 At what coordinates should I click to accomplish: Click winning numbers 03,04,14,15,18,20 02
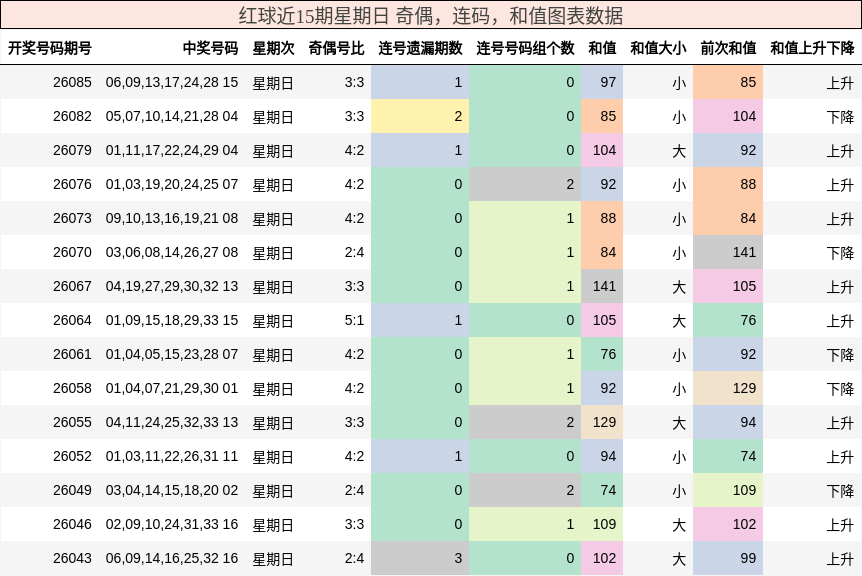coord(172,490)
